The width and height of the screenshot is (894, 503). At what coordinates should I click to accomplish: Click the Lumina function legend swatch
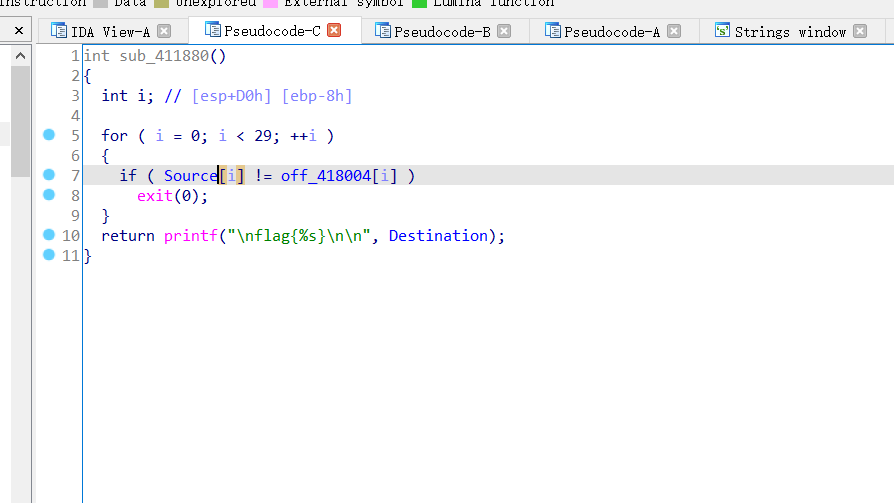click(x=420, y=3)
